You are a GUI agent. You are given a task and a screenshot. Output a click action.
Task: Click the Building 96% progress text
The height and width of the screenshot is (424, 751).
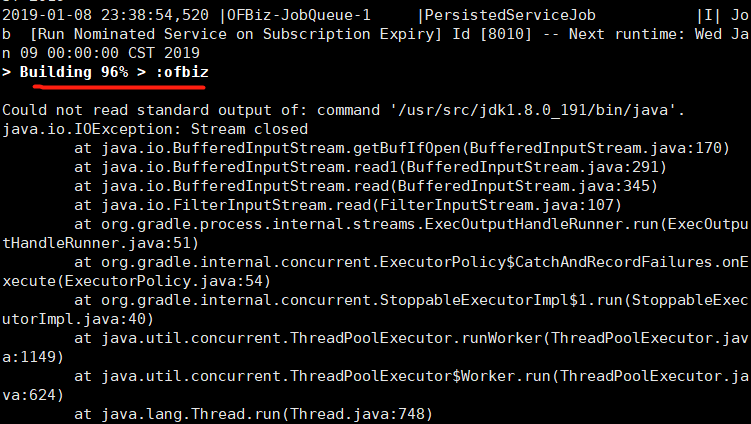click(73, 73)
